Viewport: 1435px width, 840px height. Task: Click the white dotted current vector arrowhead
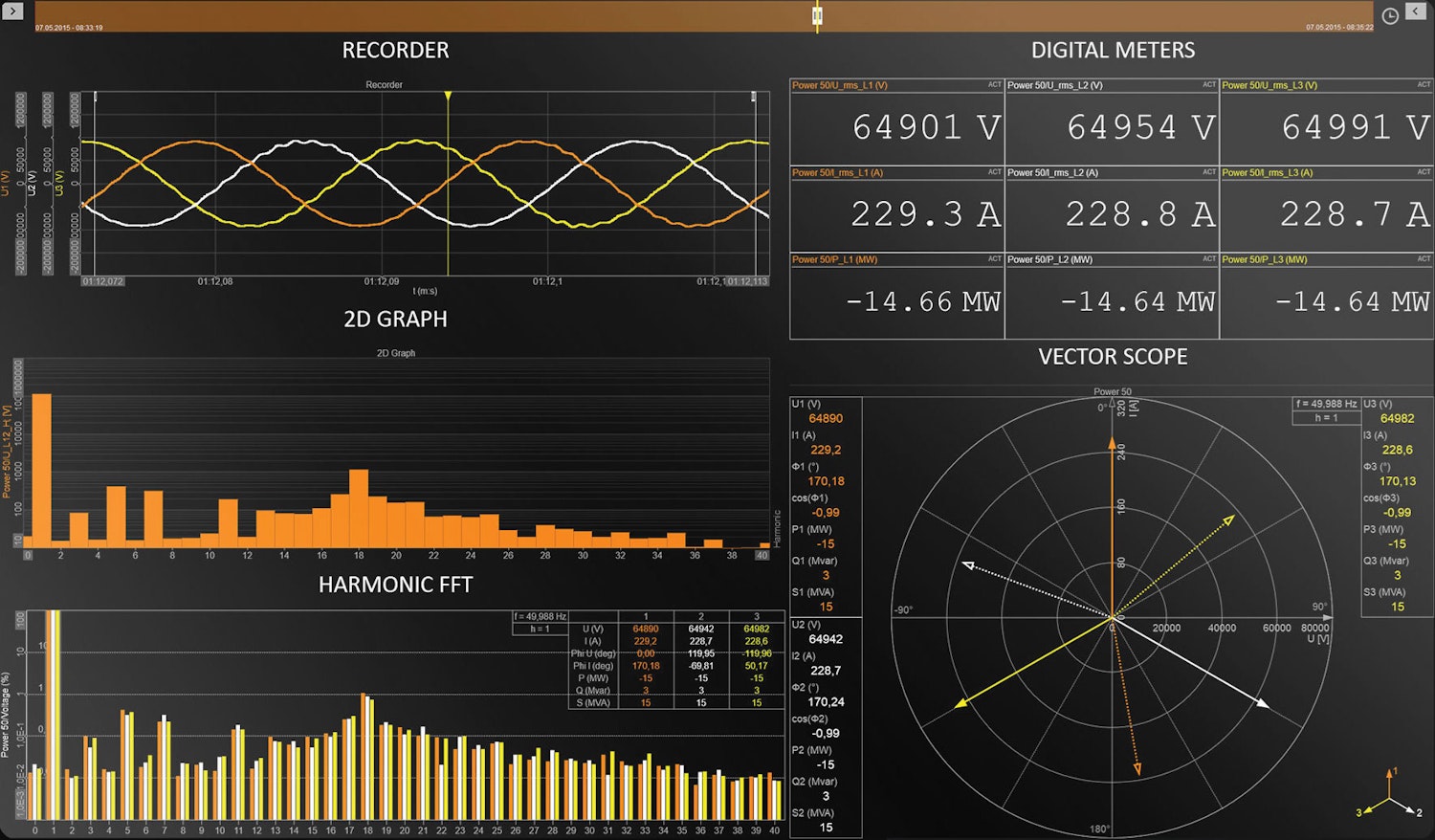(967, 565)
